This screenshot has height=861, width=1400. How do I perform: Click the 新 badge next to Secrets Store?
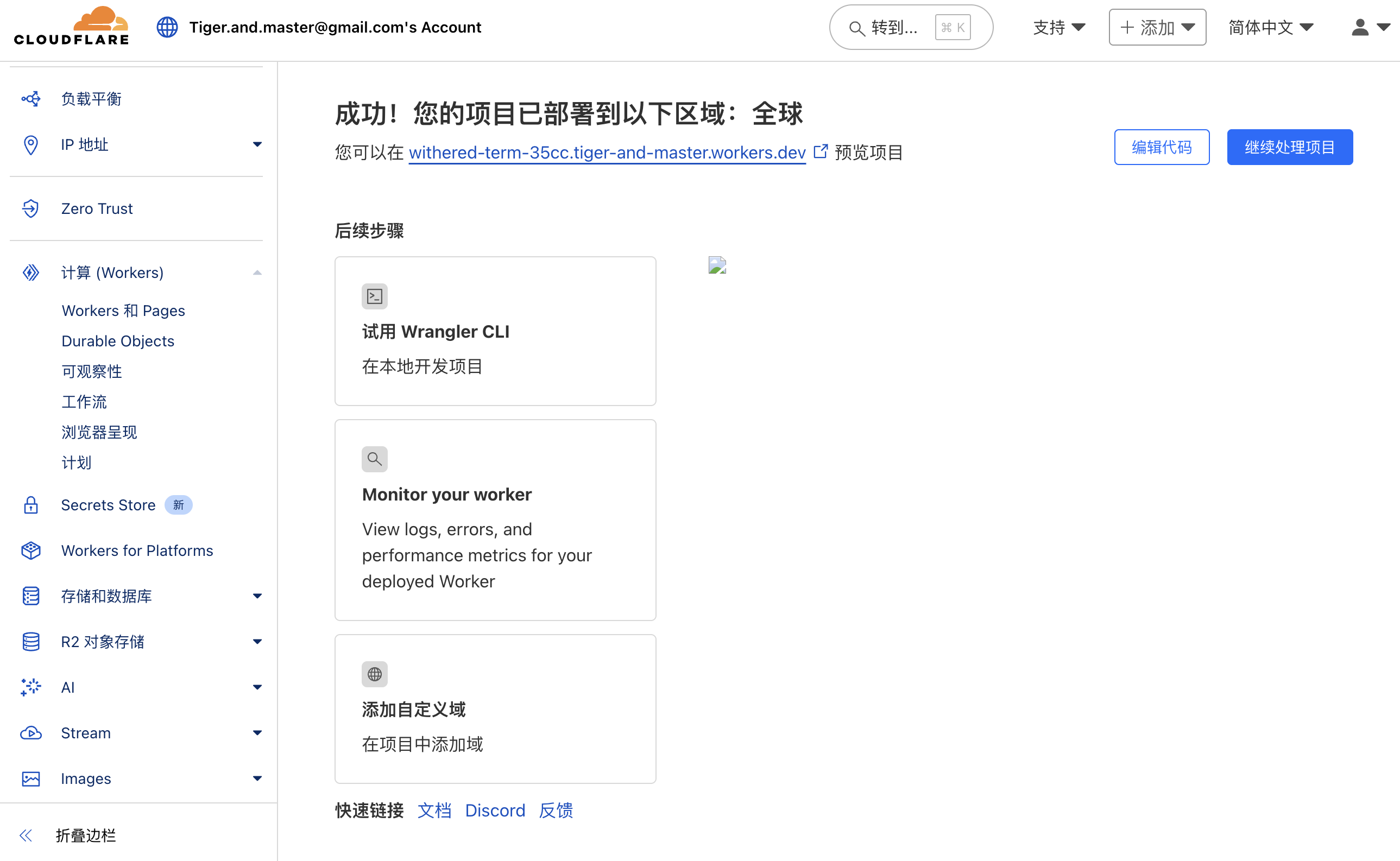(178, 505)
